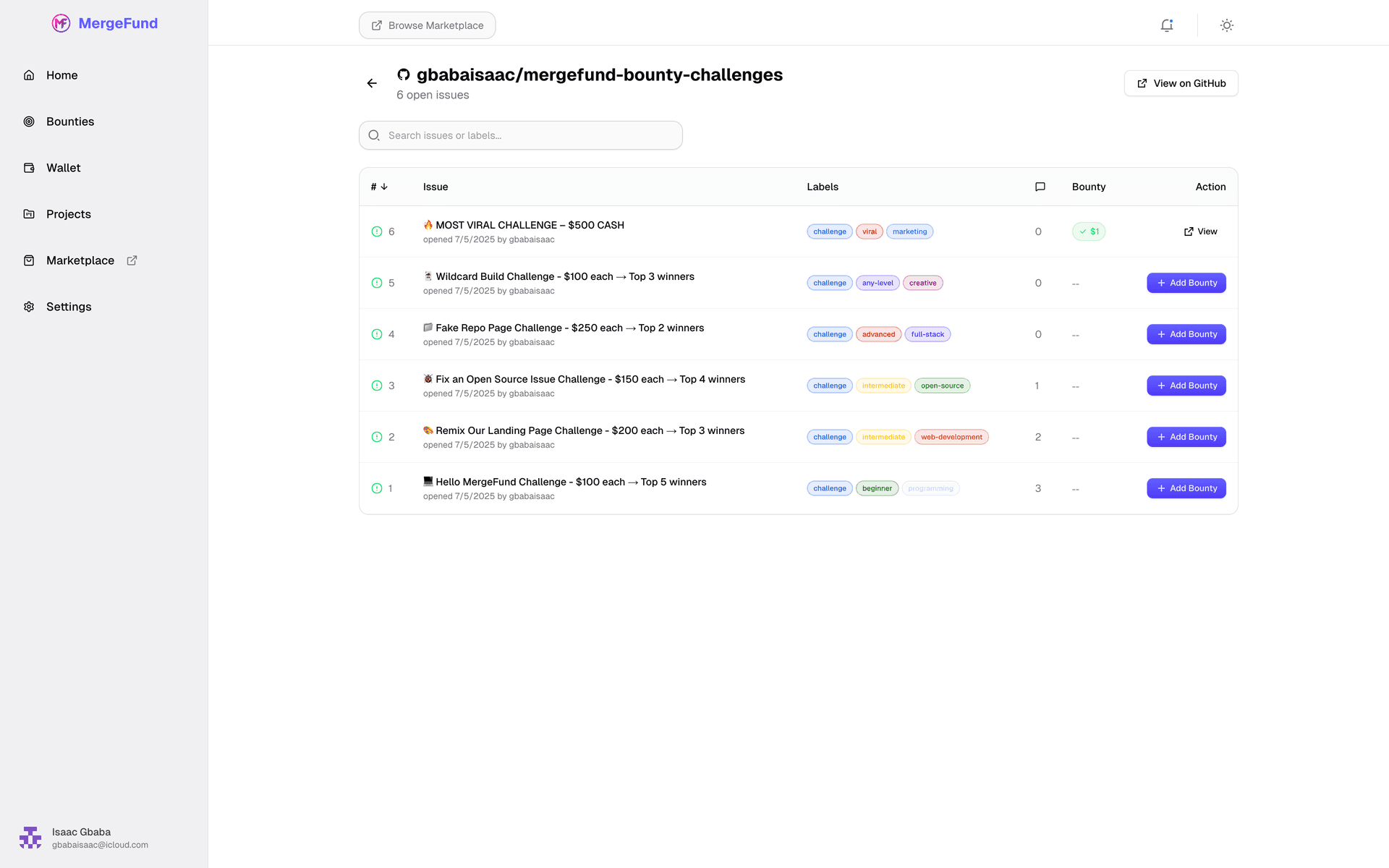Click the back arrow beside repository name
This screenshot has width=1389, height=868.
[x=372, y=83]
